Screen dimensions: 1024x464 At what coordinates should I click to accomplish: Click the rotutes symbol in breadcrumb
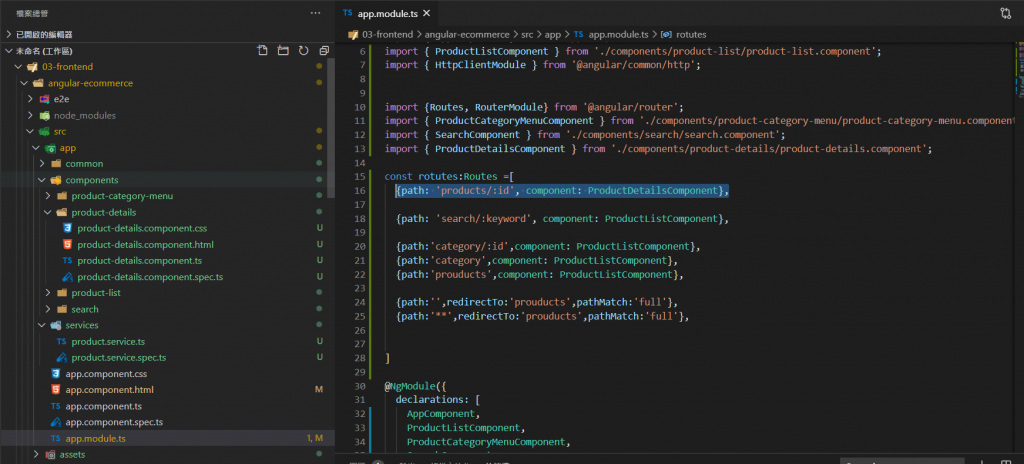tap(689, 34)
